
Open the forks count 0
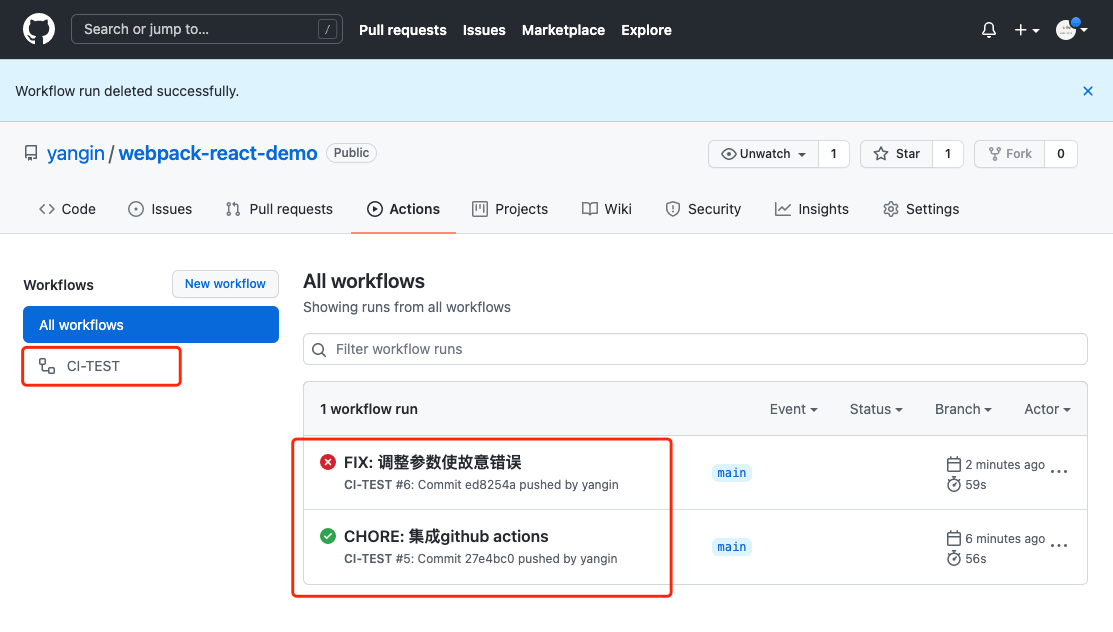pos(1060,154)
